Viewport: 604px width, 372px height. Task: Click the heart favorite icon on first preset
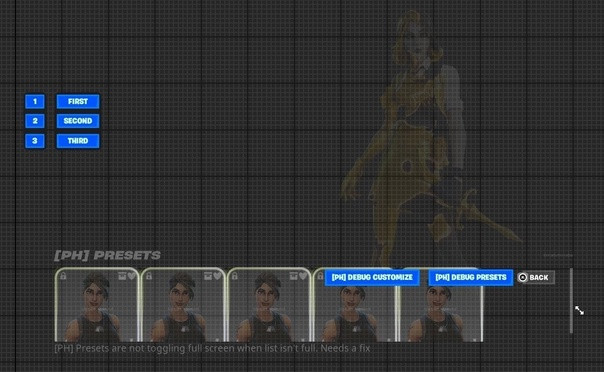[132, 276]
